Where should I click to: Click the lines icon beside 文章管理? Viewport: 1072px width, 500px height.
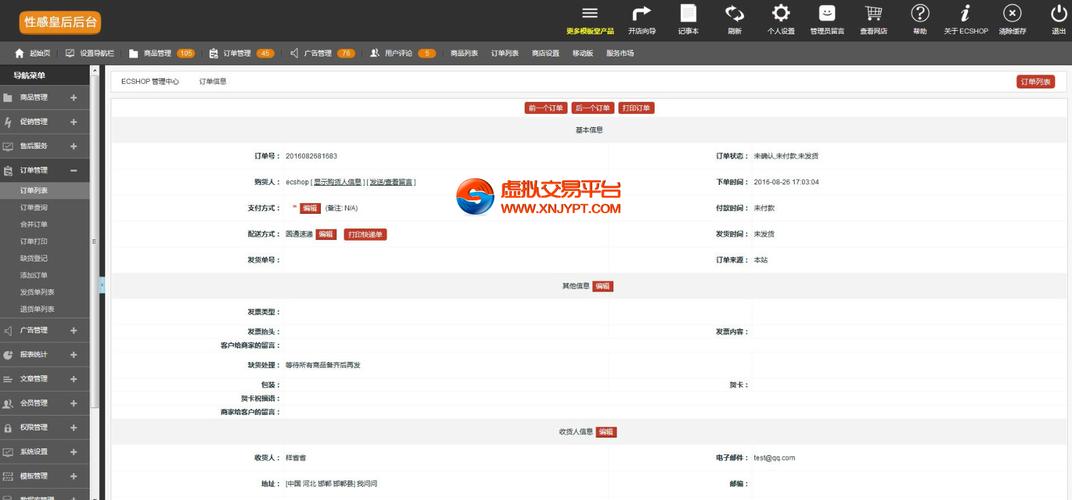pyautogui.click(x=8, y=379)
